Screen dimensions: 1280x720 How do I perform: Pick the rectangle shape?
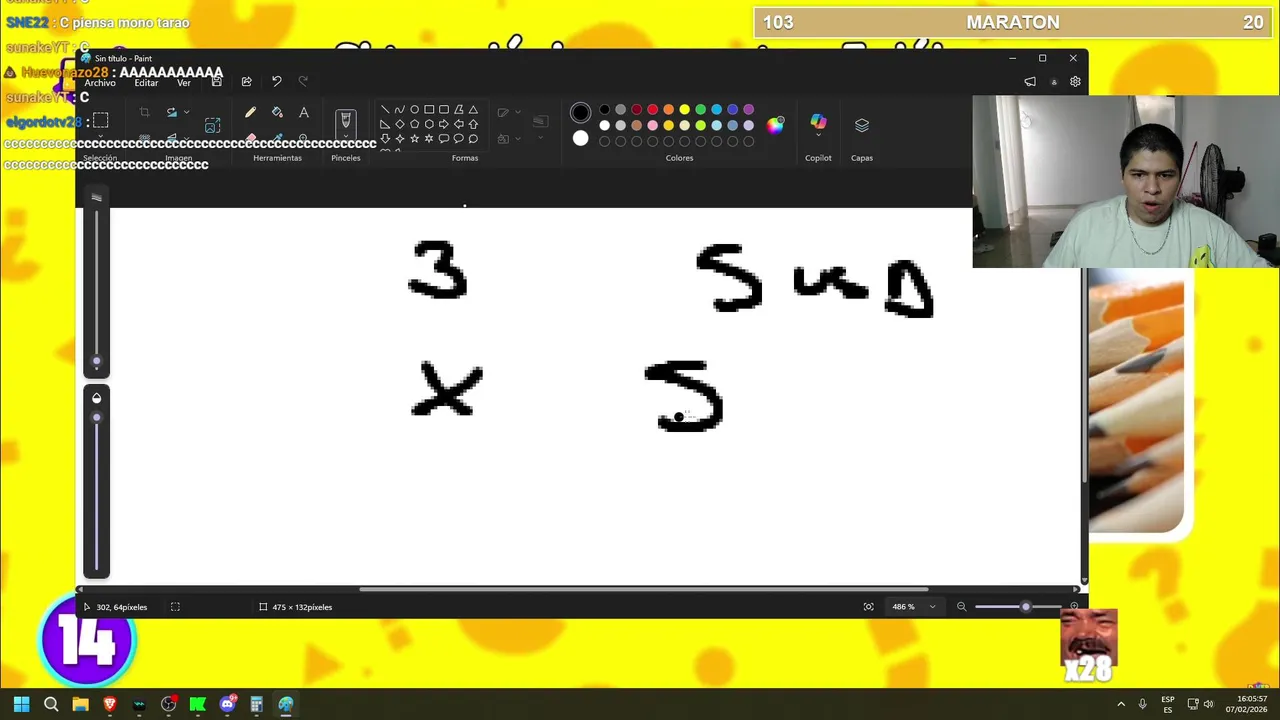[429, 110]
